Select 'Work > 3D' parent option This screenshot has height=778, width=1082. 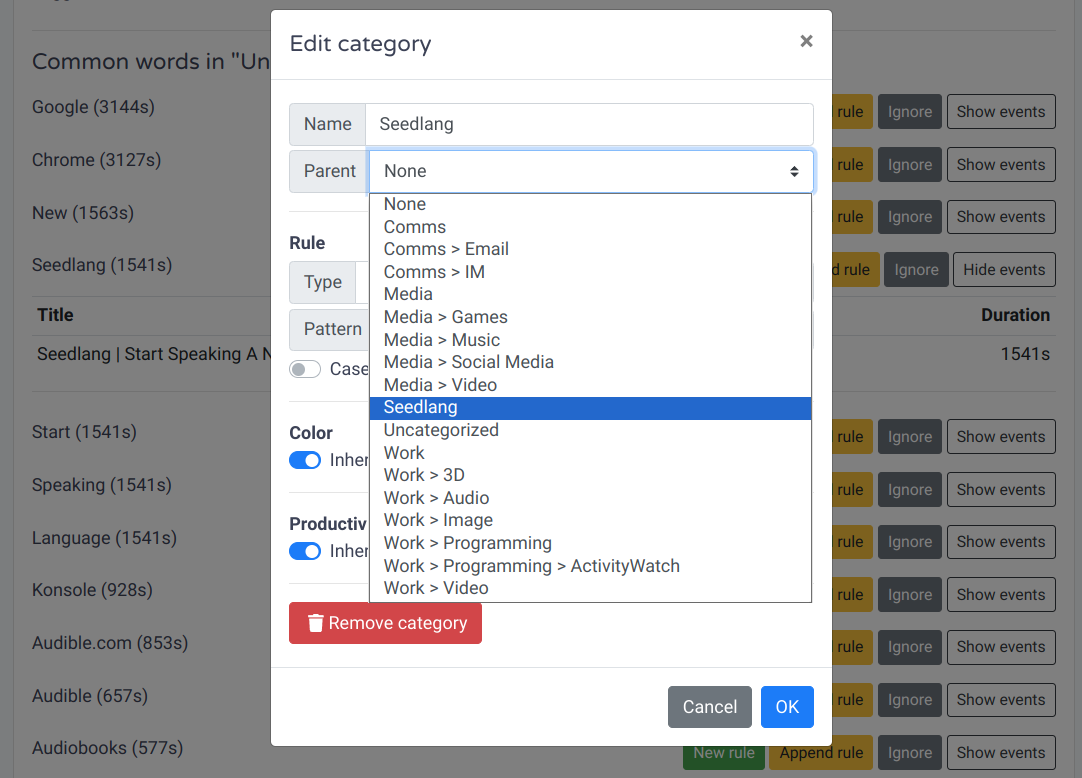[x=424, y=475]
